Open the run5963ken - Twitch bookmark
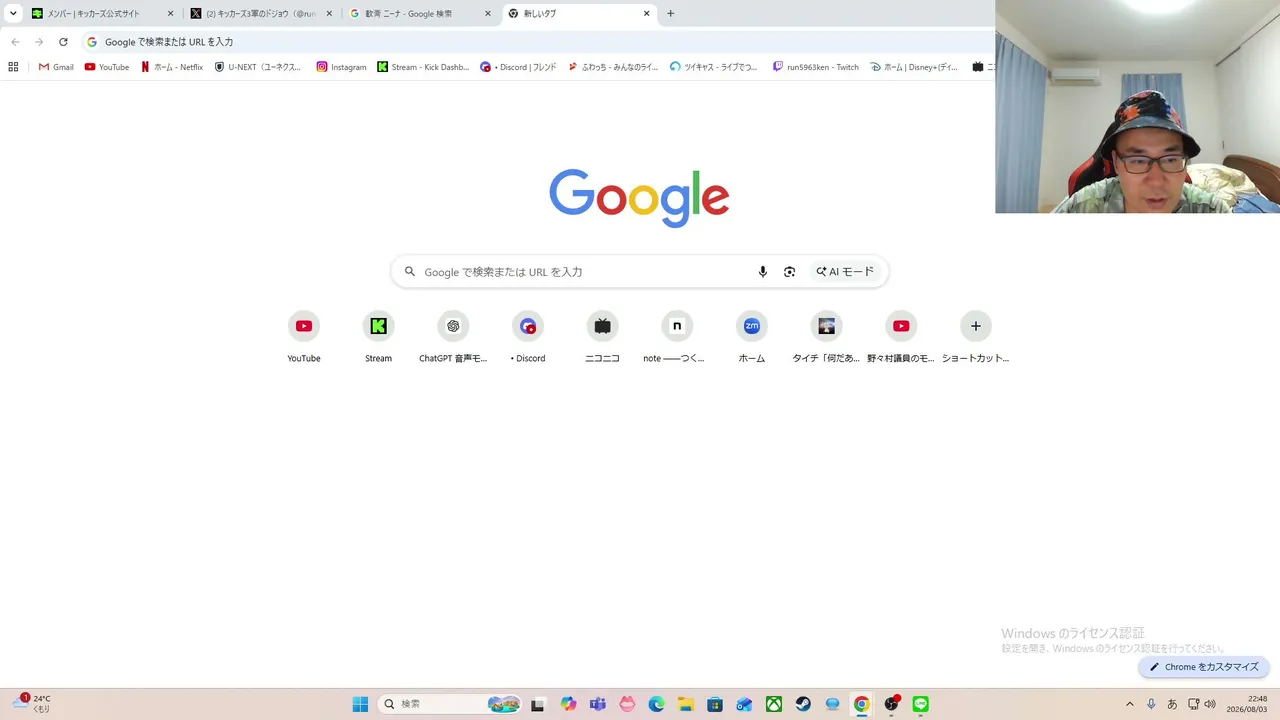1280x720 pixels. point(816,67)
